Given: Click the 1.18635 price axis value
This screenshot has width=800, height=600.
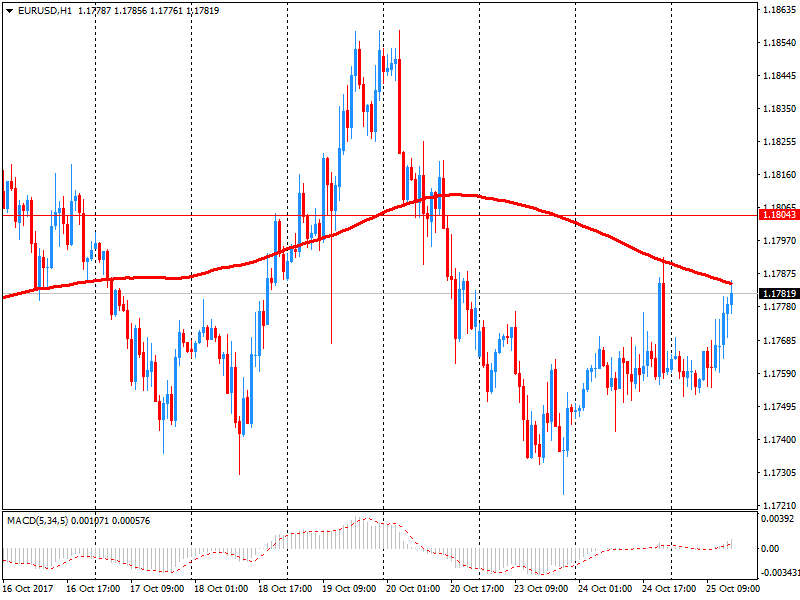Looking at the screenshot, I should pyautogui.click(x=780, y=10).
